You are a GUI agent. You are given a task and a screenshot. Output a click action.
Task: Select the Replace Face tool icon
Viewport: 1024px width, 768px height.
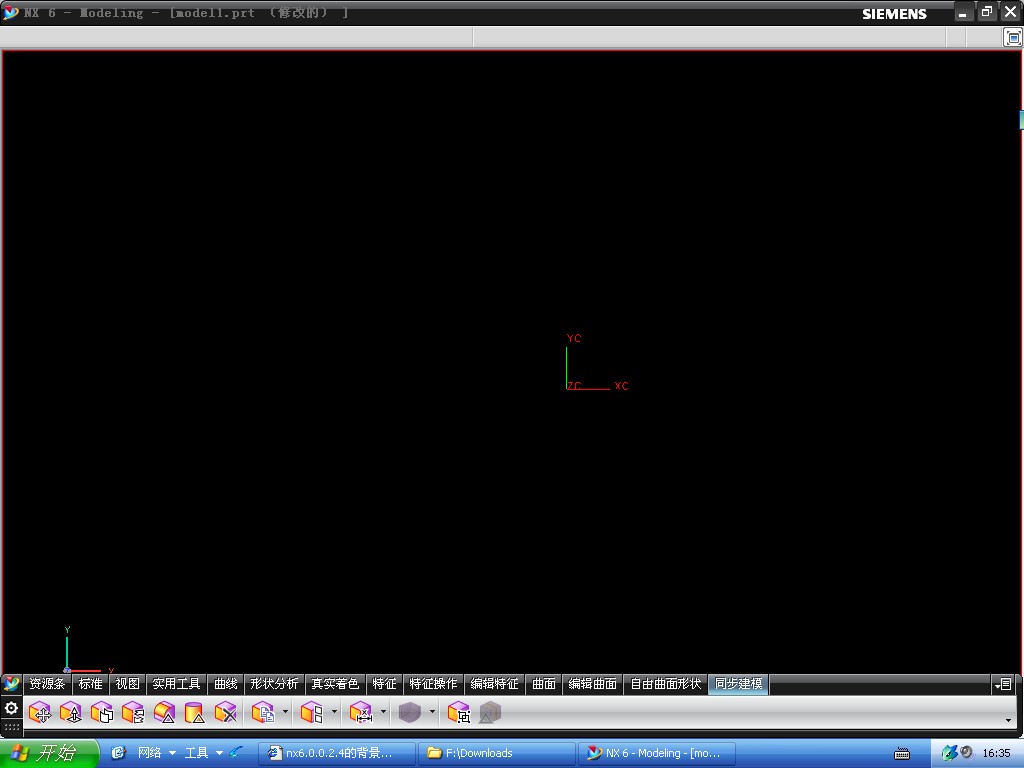pos(133,712)
